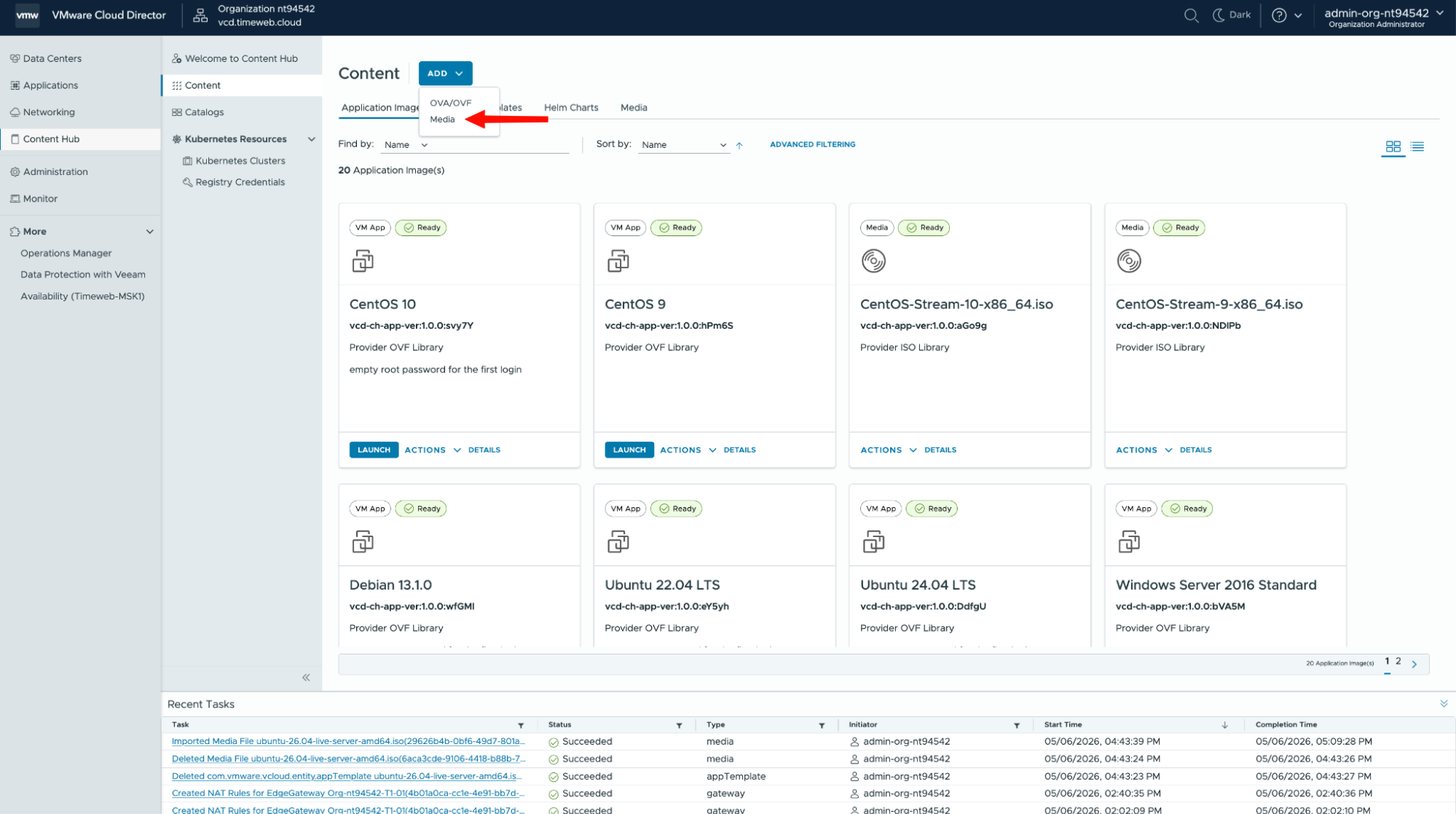The image size is (1456, 814).
Task: Click the search magnifier icon in header
Action: pos(1191,15)
